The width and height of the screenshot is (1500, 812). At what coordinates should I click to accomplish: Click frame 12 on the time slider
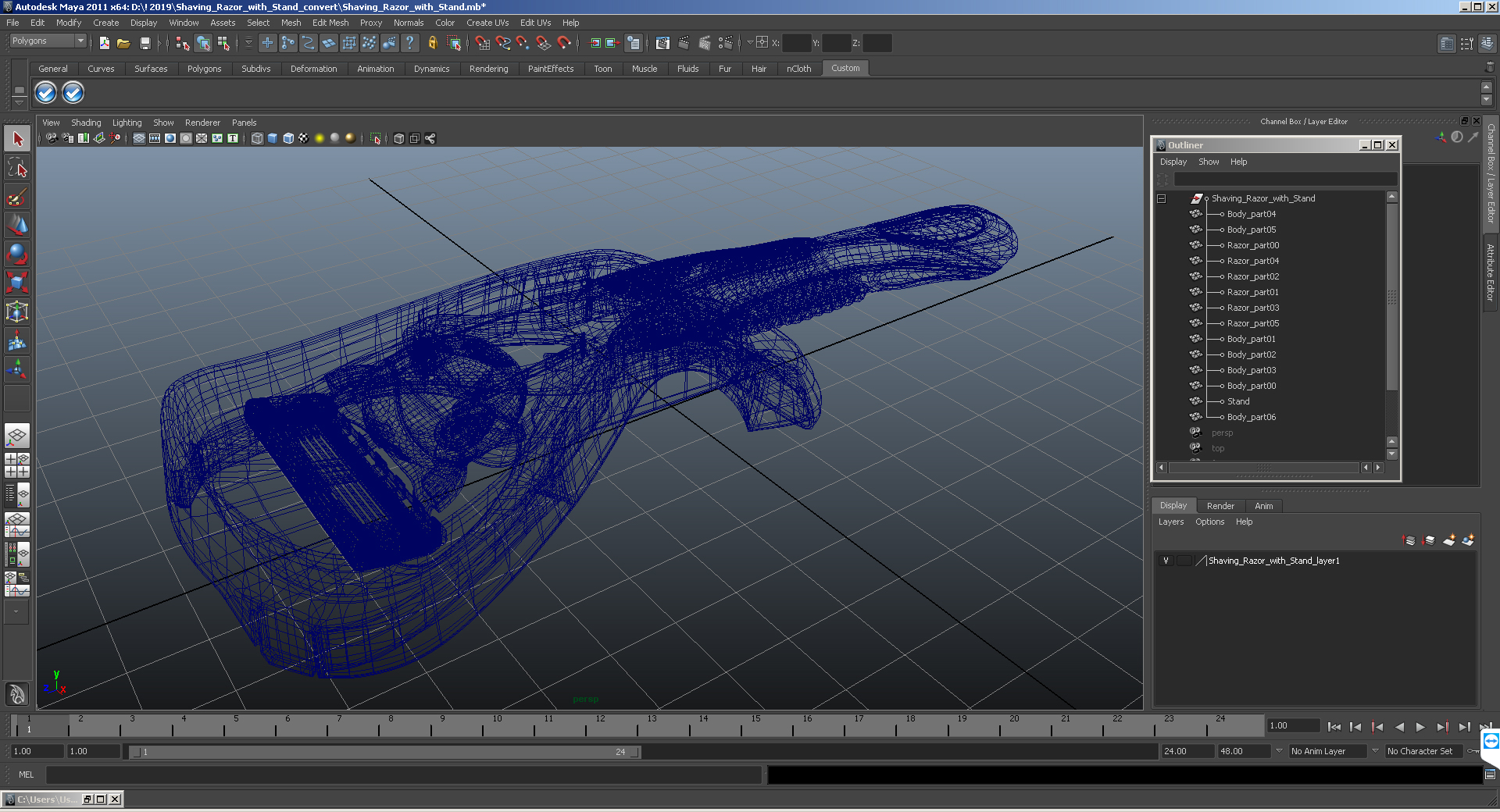click(x=599, y=726)
